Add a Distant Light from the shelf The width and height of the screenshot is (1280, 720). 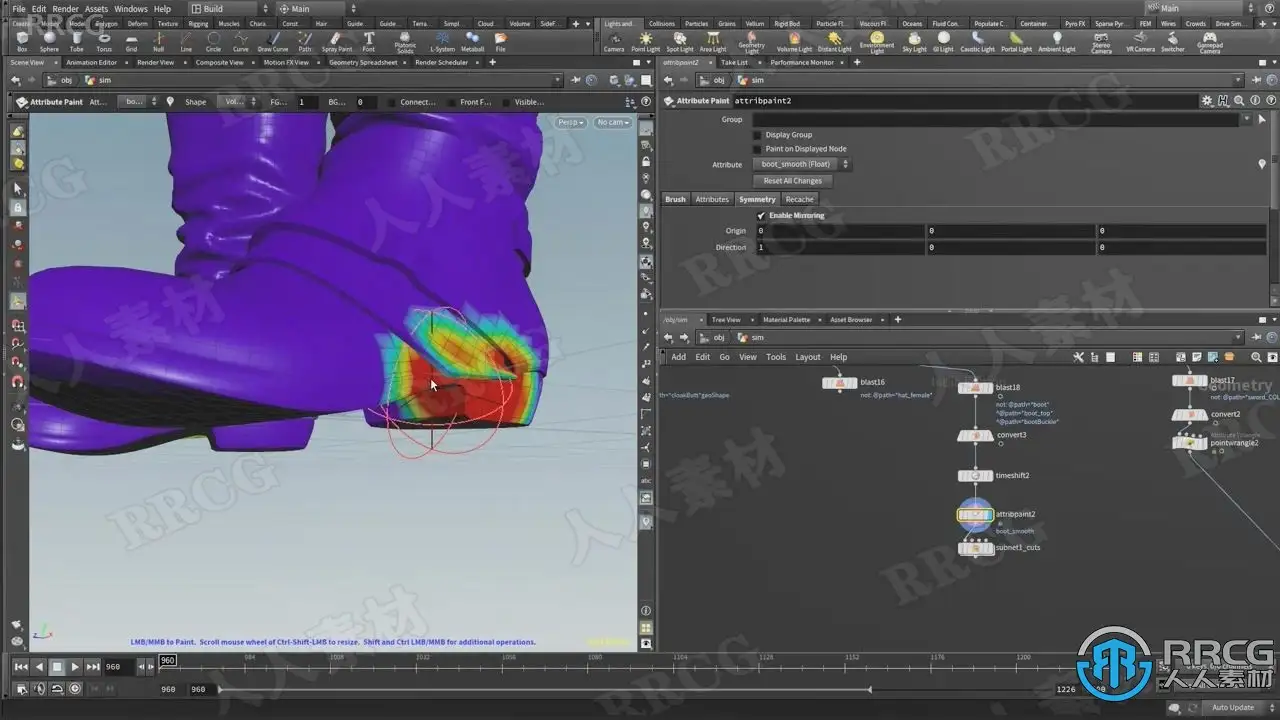[835, 41]
